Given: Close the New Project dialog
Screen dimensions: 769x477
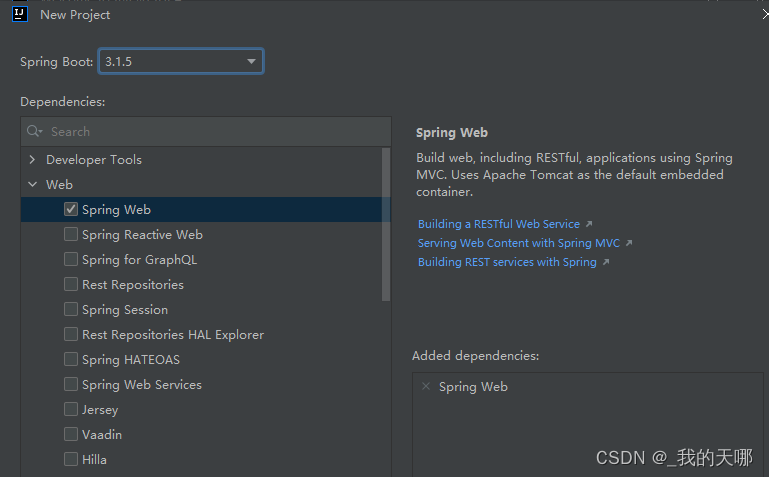Looking at the screenshot, I should 765,14.
